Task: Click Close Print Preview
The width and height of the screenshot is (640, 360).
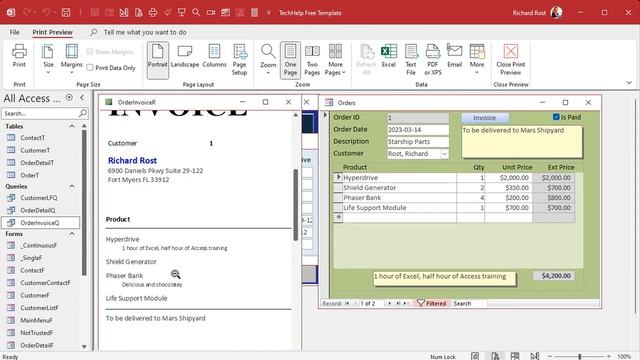Action: point(511,60)
